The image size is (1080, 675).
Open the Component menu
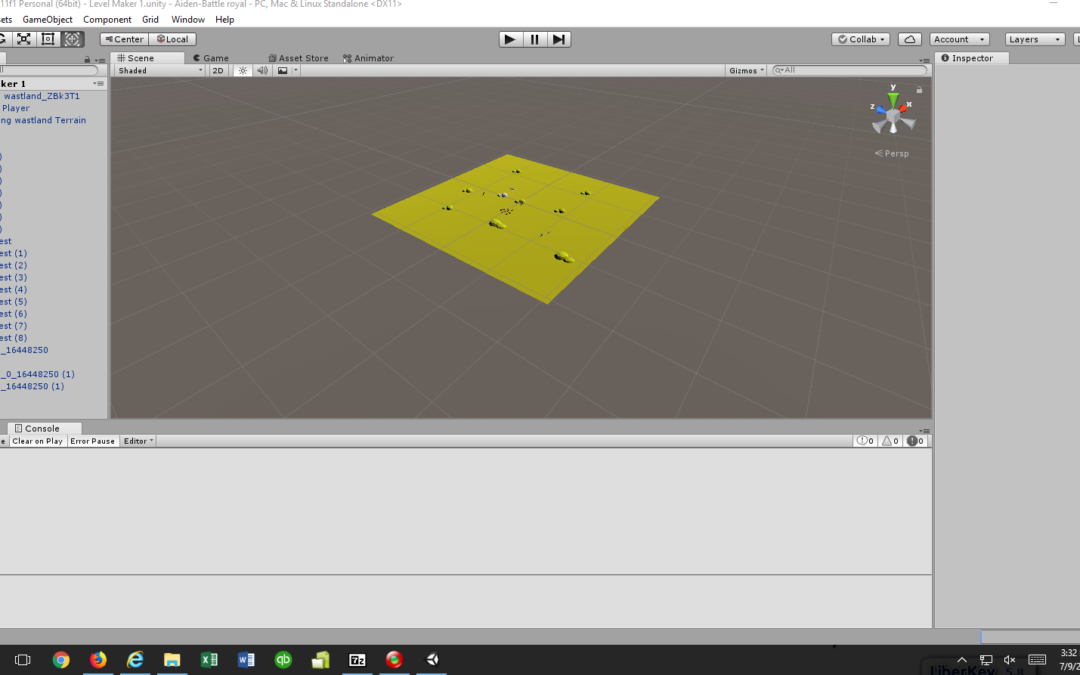coord(107,19)
